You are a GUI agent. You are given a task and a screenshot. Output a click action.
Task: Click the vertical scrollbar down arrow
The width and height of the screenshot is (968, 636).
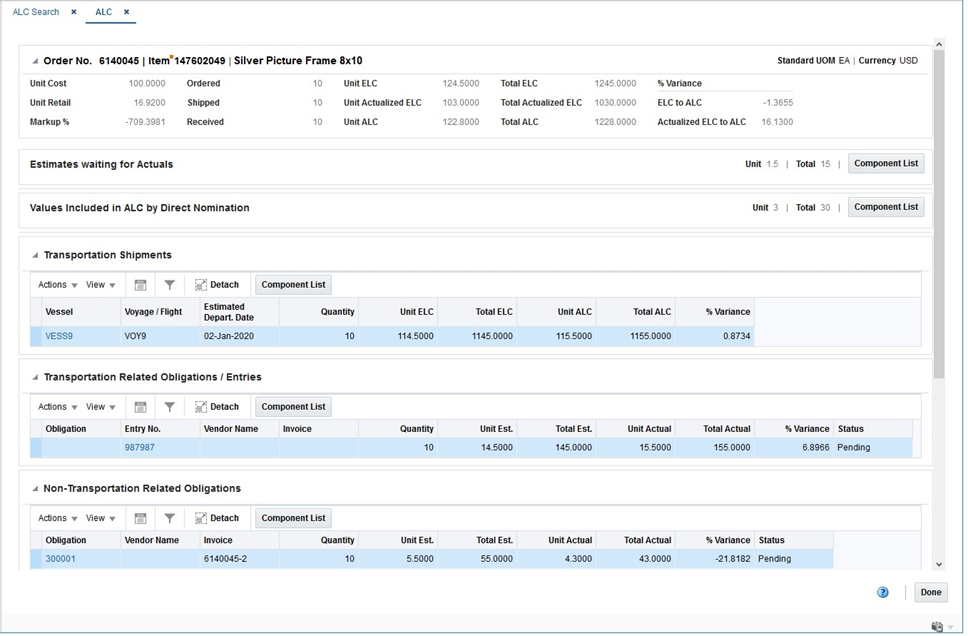(x=939, y=564)
